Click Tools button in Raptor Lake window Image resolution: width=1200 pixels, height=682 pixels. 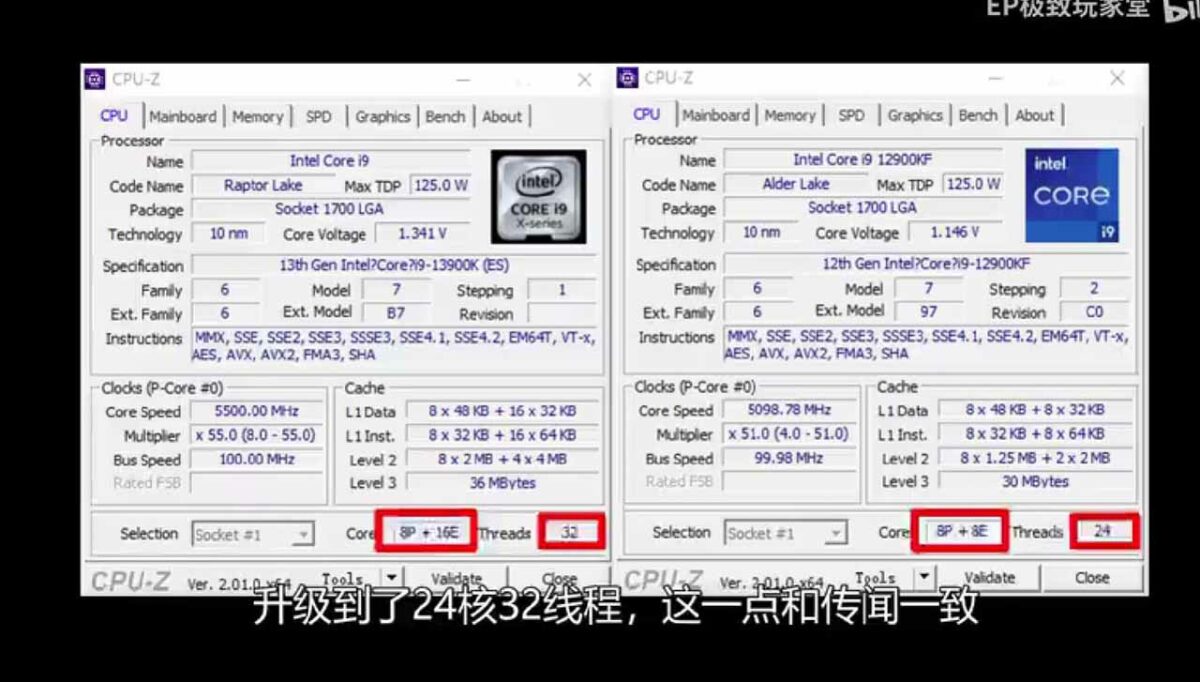pos(343,579)
